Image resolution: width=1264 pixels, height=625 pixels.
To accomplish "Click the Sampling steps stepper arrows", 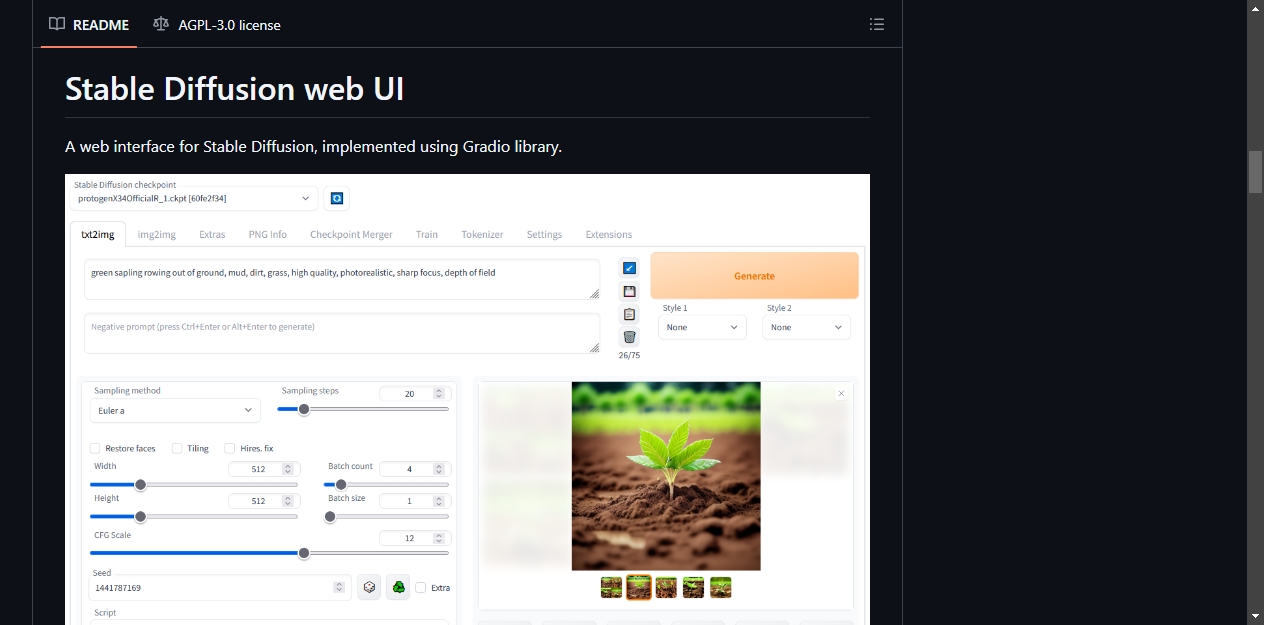I will pyautogui.click(x=439, y=394).
